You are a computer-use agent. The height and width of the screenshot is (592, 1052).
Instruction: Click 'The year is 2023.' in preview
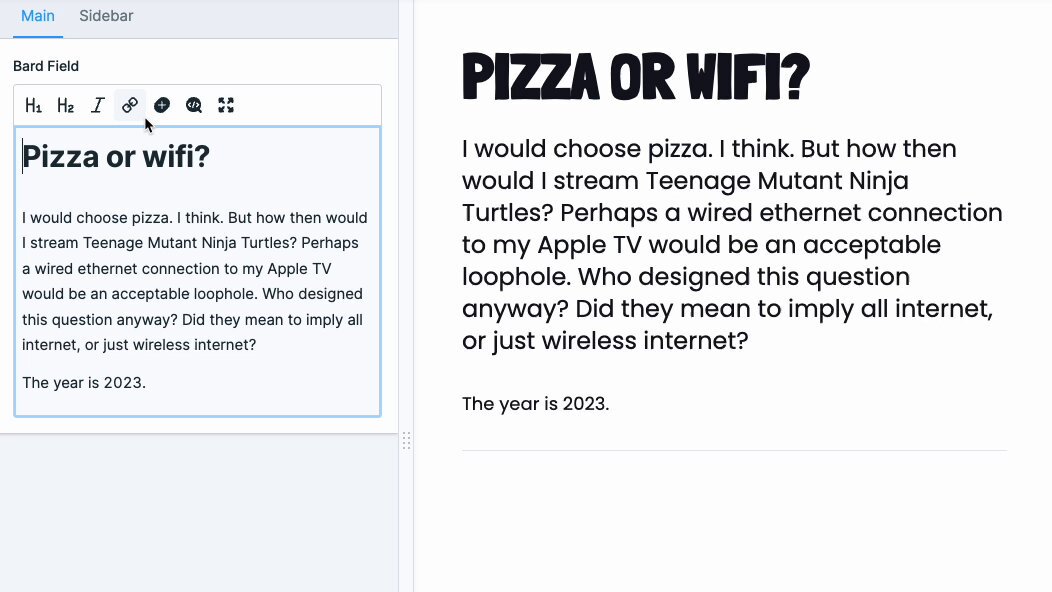(535, 403)
